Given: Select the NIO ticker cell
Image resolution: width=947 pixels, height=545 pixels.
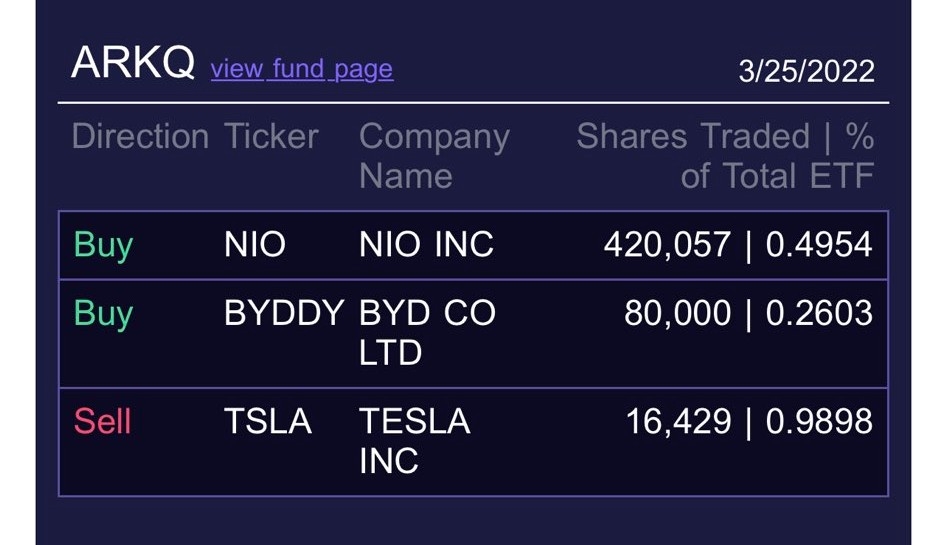Looking at the screenshot, I should click(x=255, y=245).
